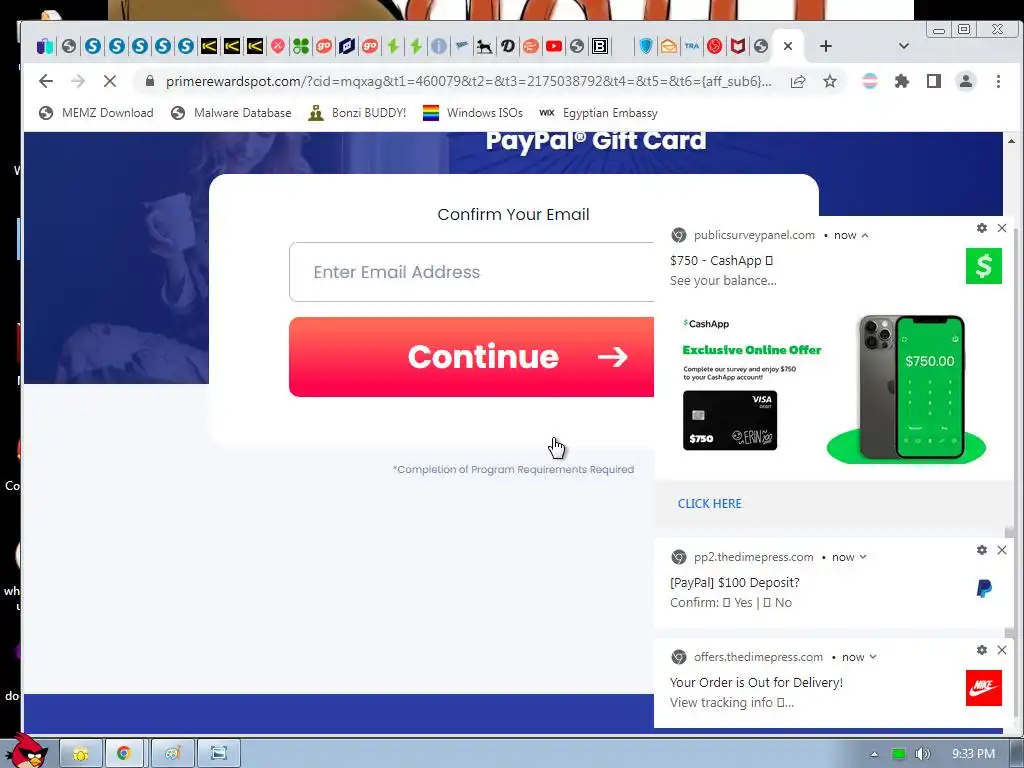This screenshot has height=768, width=1024.
Task: Click the Nike logo in notification
Action: click(x=984, y=688)
